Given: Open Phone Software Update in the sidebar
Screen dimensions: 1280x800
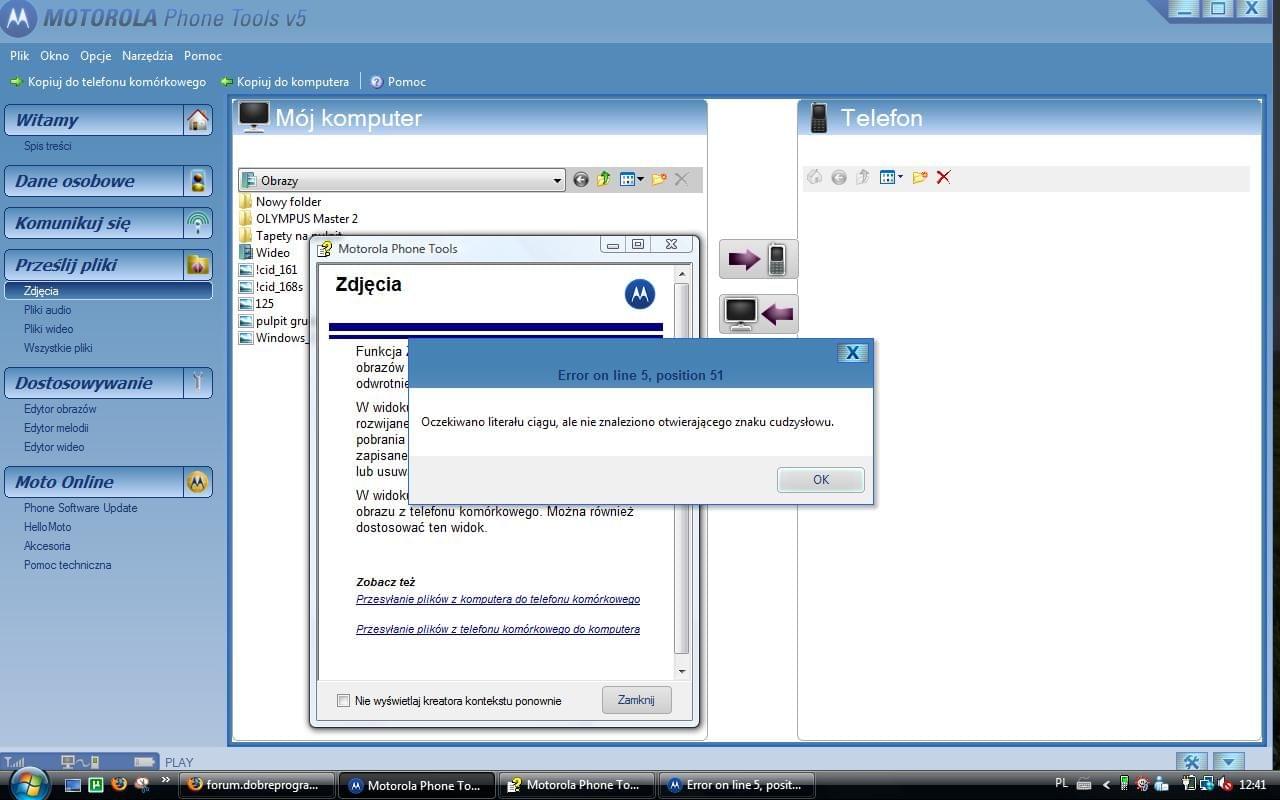Looking at the screenshot, I should (x=81, y=508).
